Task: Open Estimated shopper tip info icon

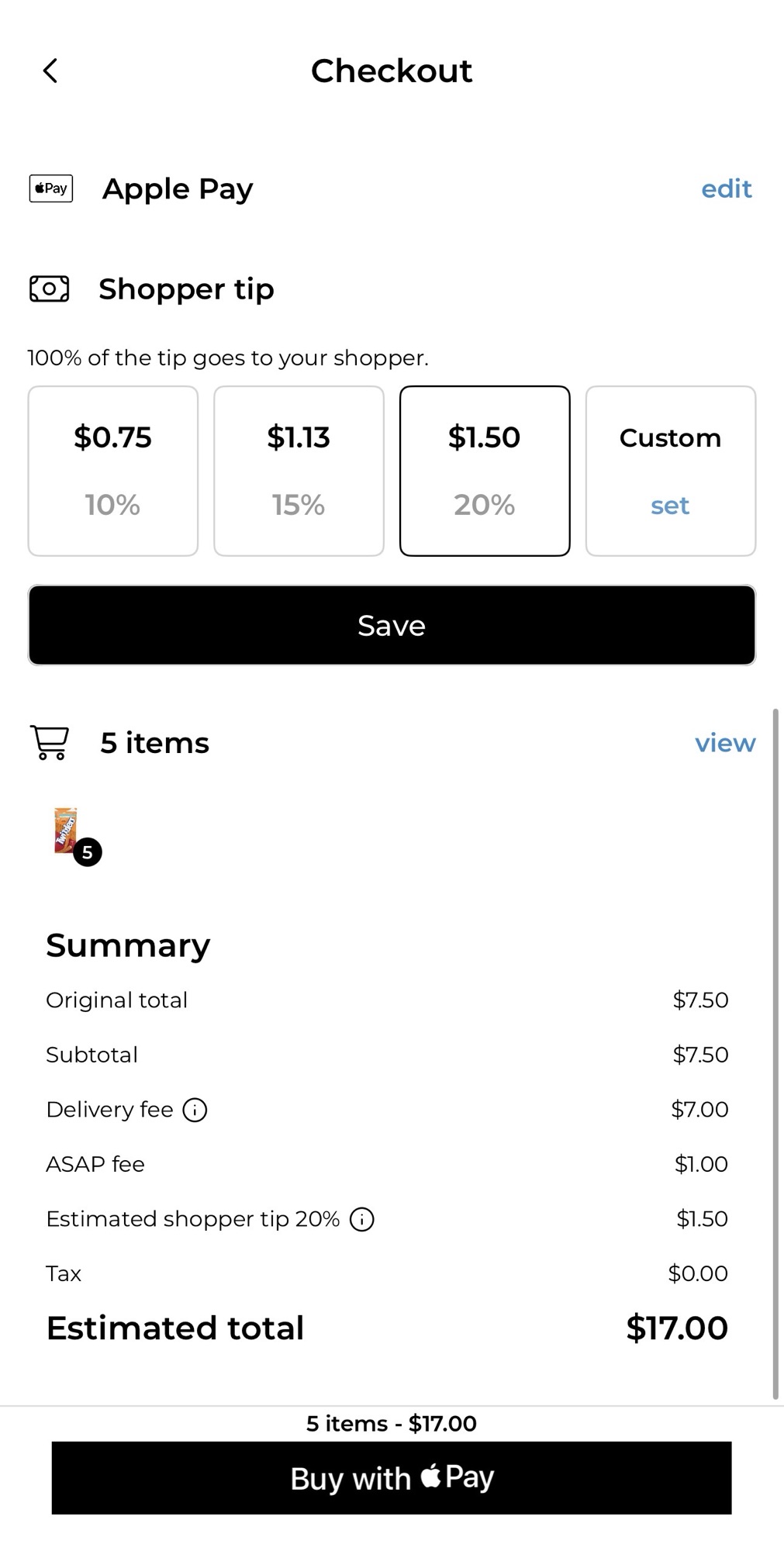Action: 362,1220
